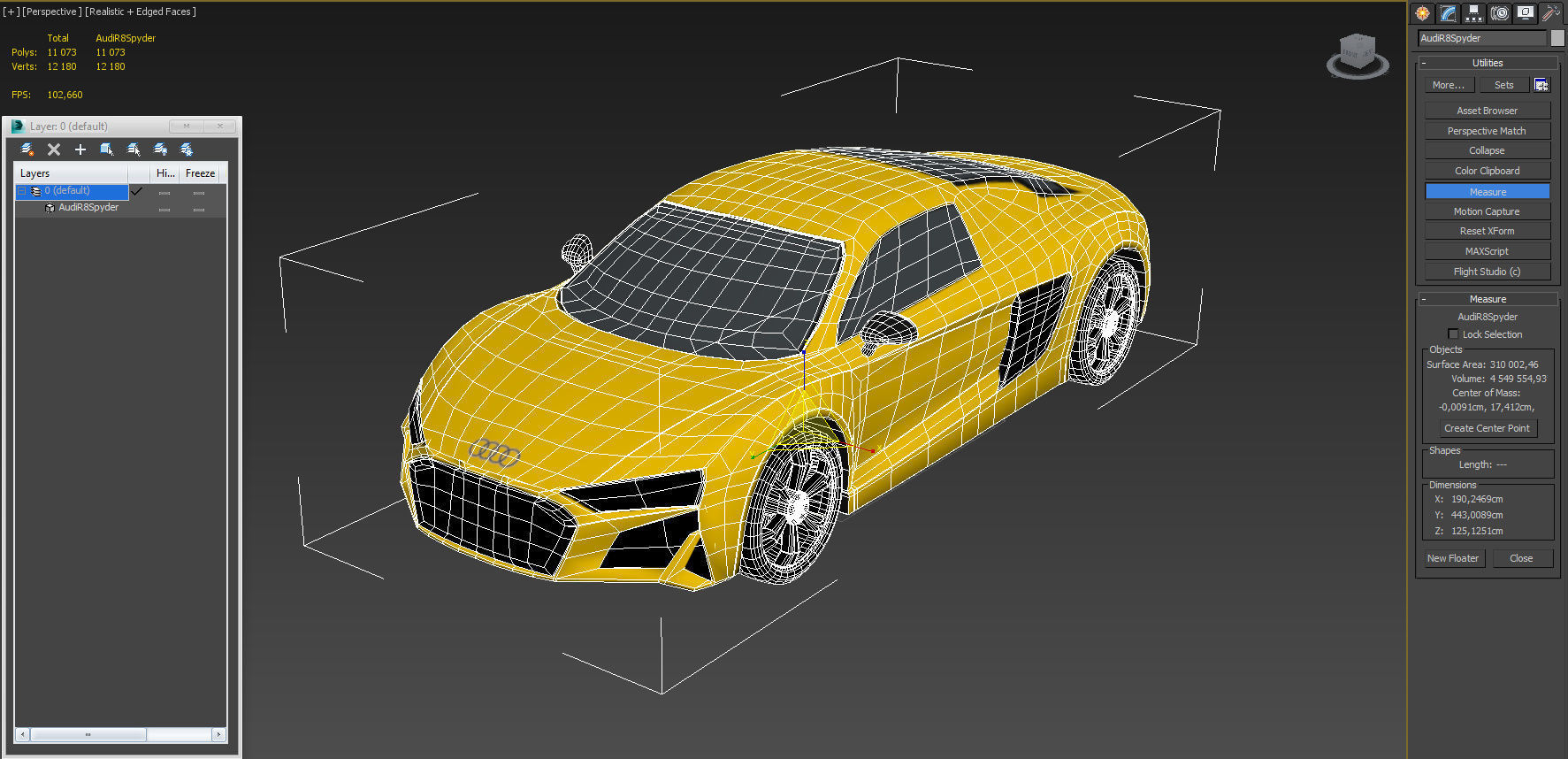
Task: Toggle current-layer checkmark for 0 (default)
Action: click(x=136, y=191)
